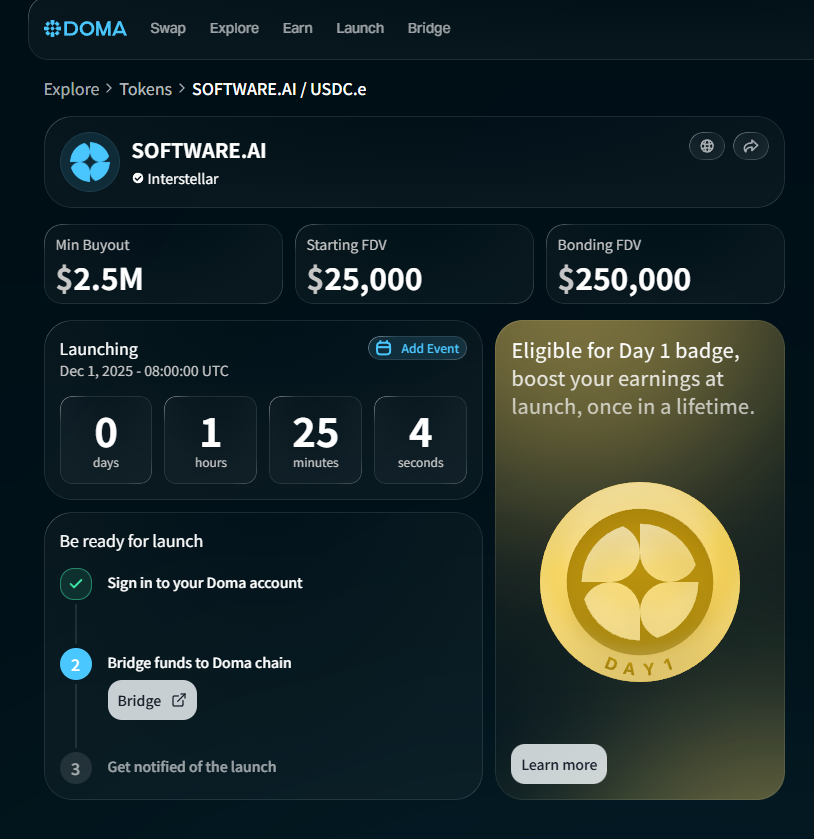This screenshot has width=814, height=839.
Task: Click the seconds countdown box
Action: (420, 440)
